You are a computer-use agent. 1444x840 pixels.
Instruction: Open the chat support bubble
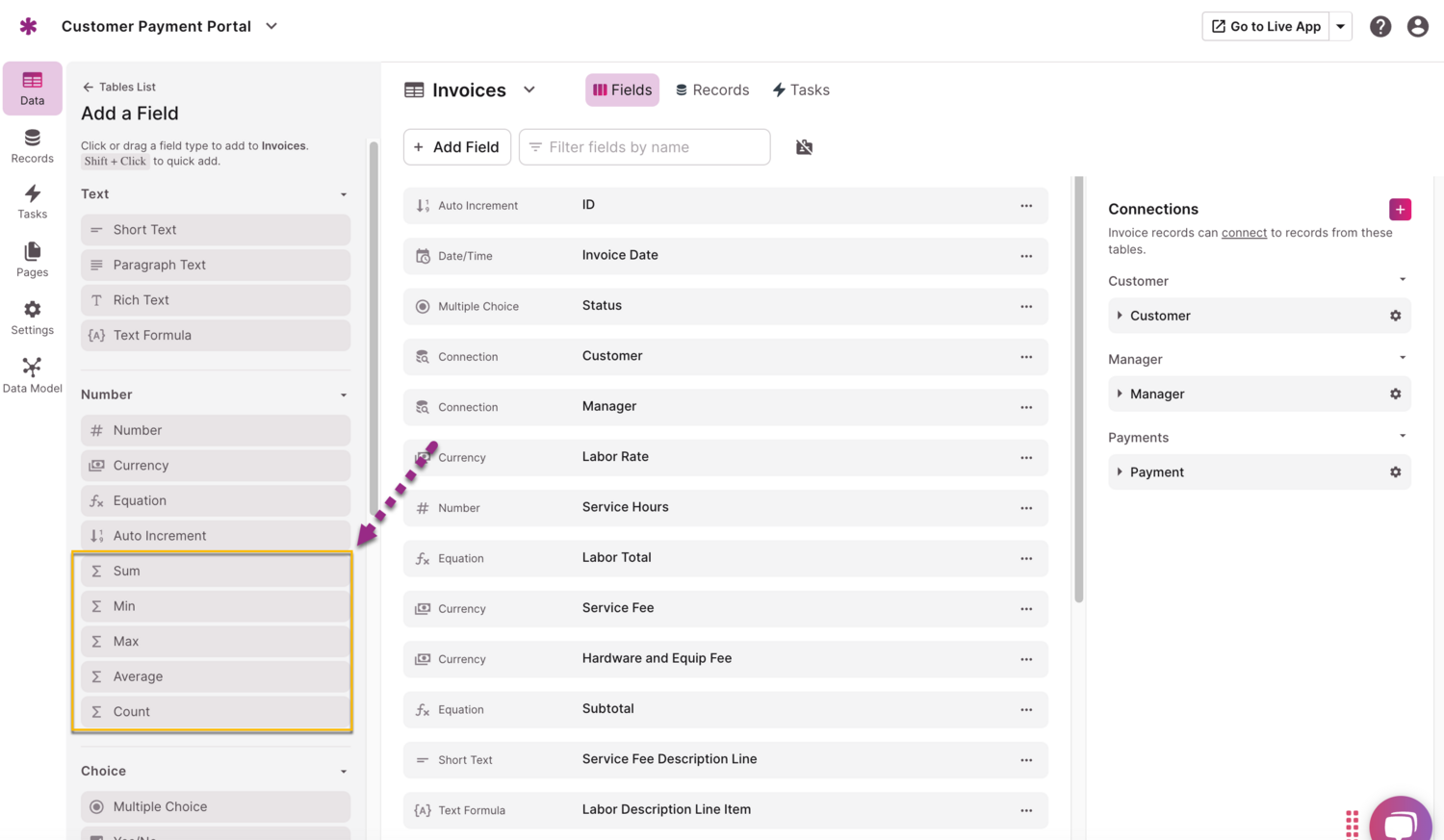(1400, 822)
